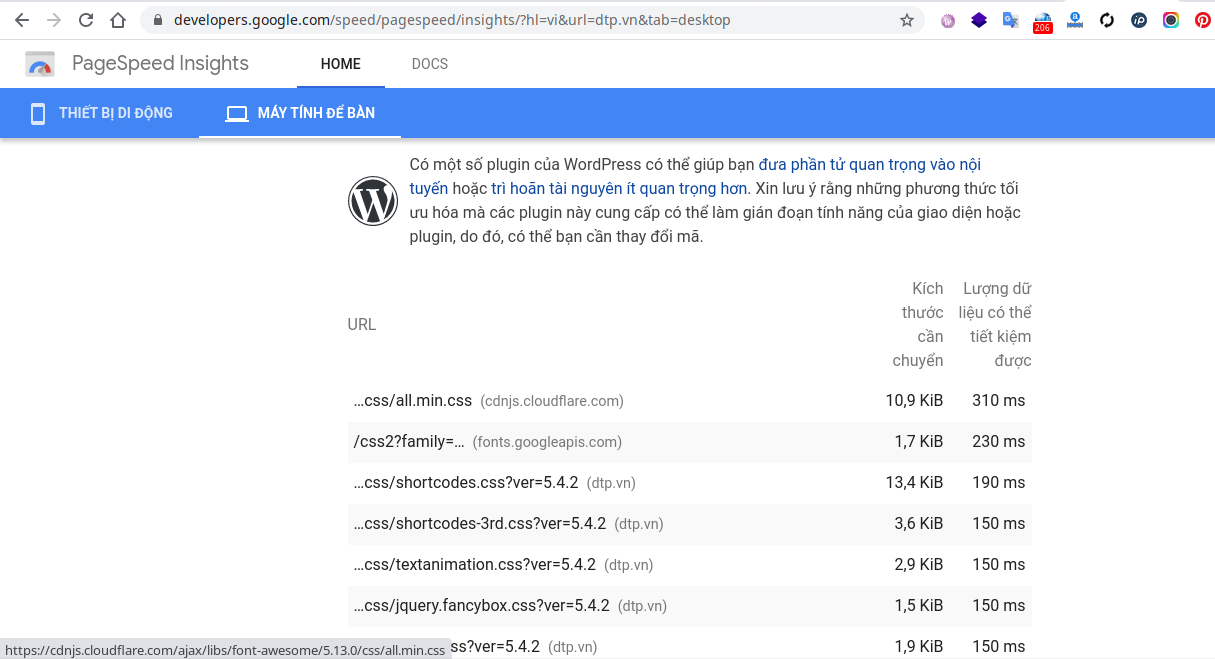The width and height of the screenshot is (1215, 659).
Task: Open the Pinterest extension
Action: click(1203, 20)
